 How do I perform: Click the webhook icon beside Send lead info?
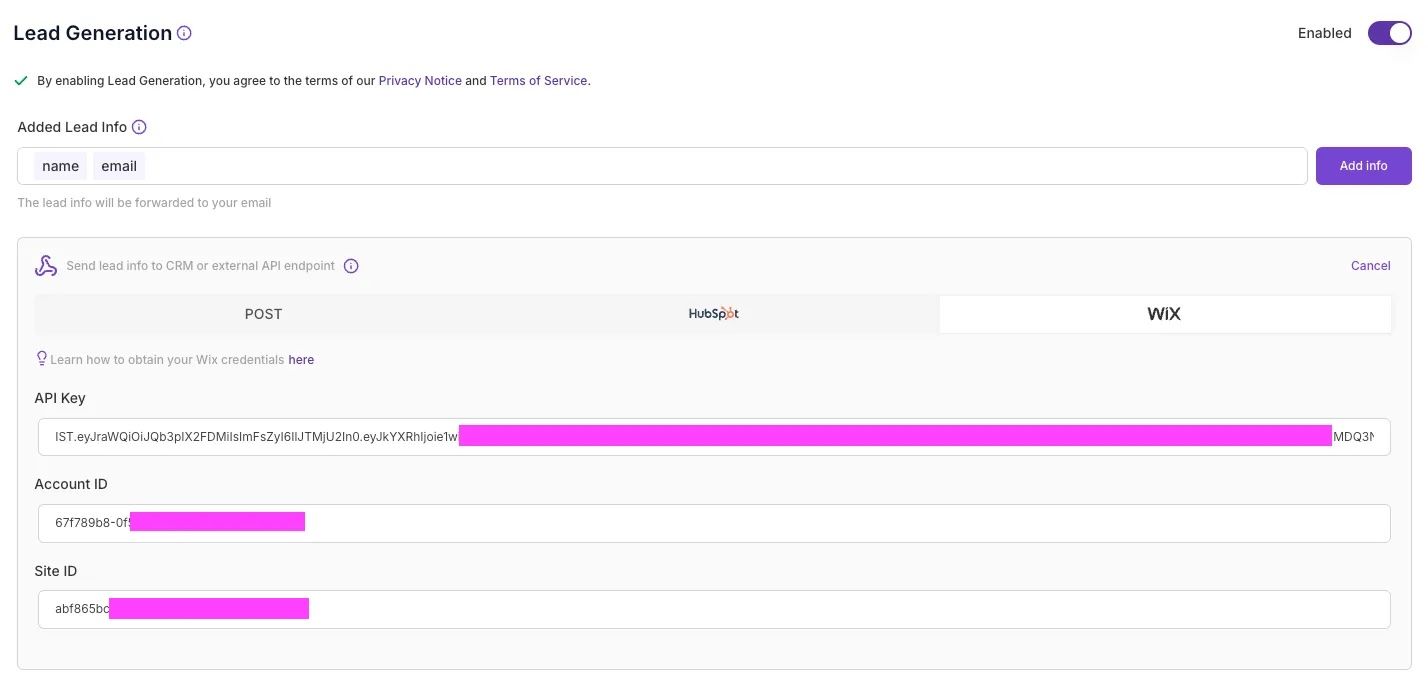tap(46, 266)
